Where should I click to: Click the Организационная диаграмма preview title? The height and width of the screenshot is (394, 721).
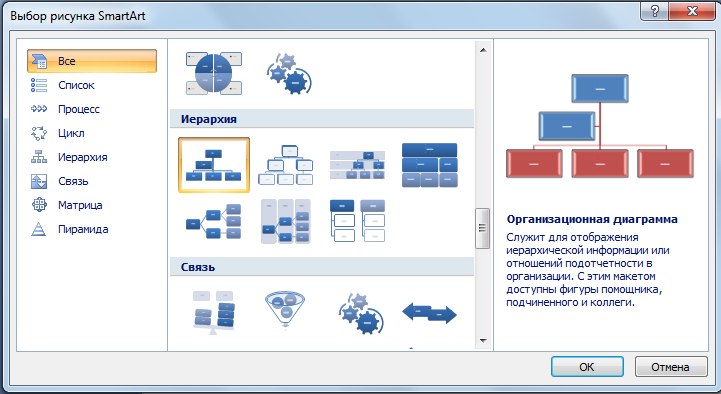click(592, 219)
